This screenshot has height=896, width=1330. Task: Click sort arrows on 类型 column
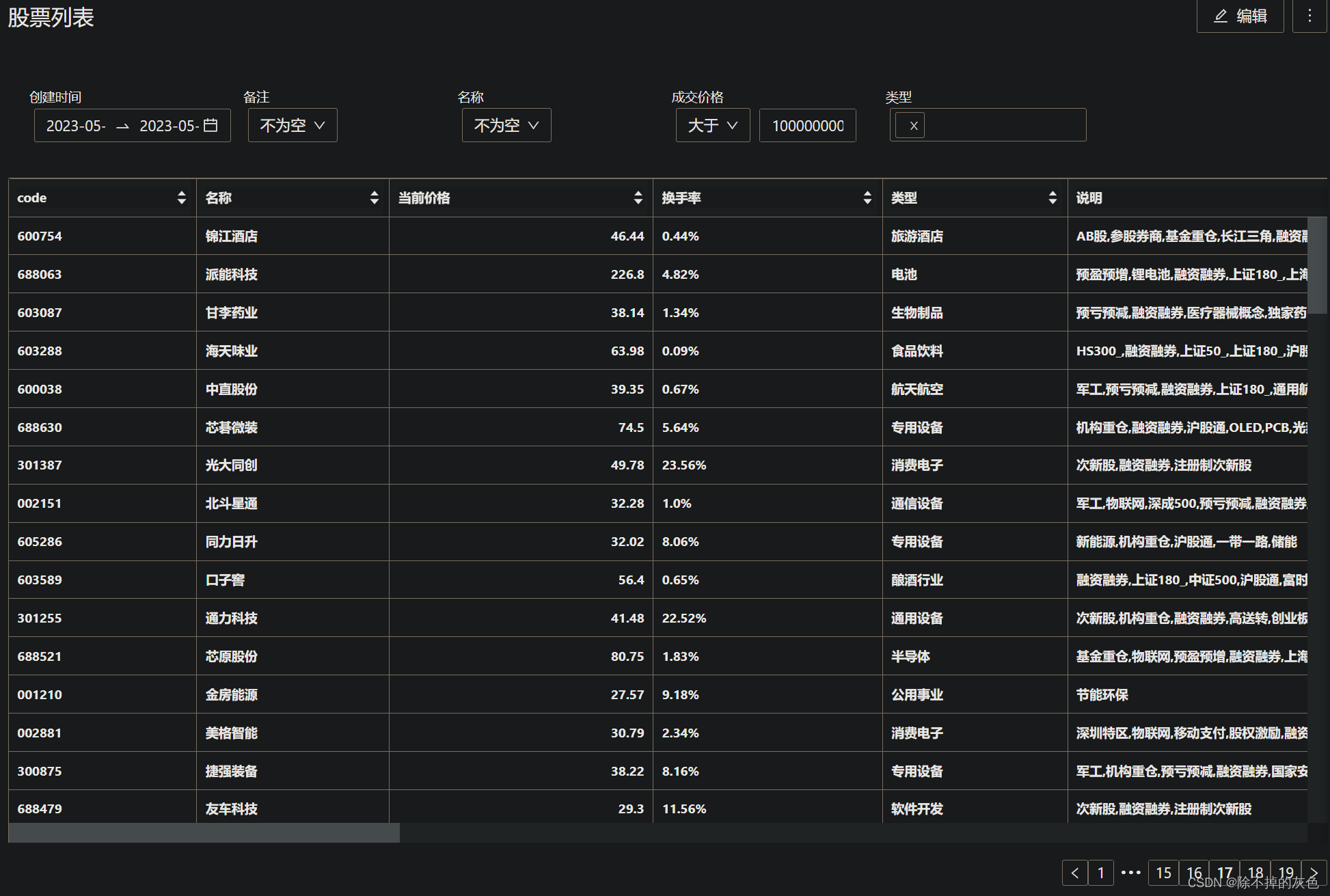(1052, 198)
